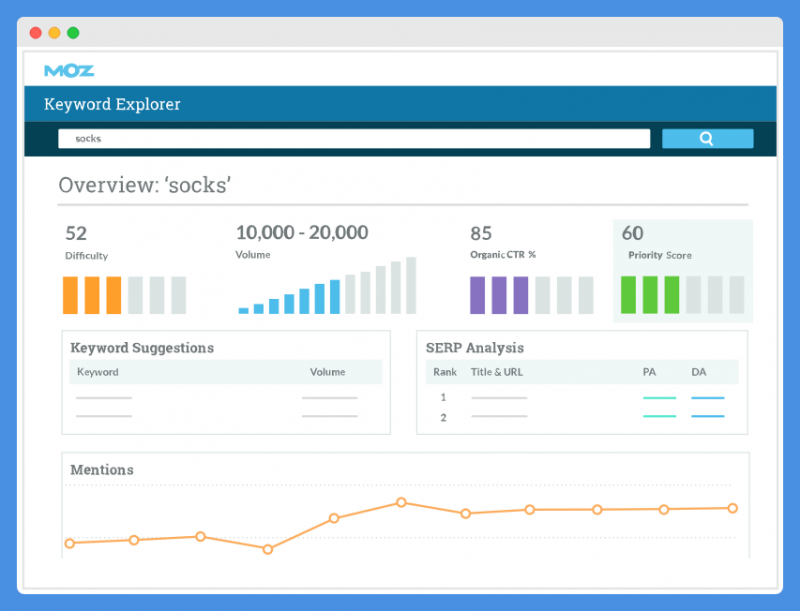This screenshot has height=611, width=800.
Task: Click the 'PA' column header
Action: click(x=649, y=372)
